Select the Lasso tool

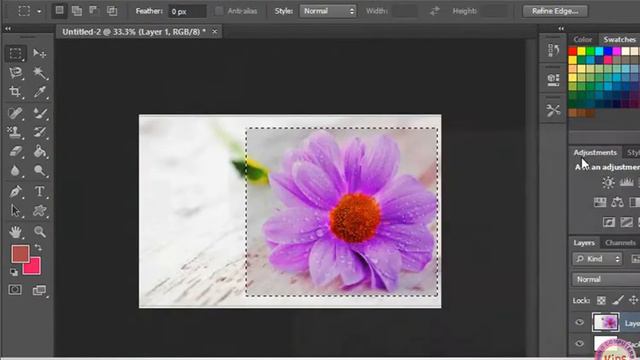tap(16, 73)
